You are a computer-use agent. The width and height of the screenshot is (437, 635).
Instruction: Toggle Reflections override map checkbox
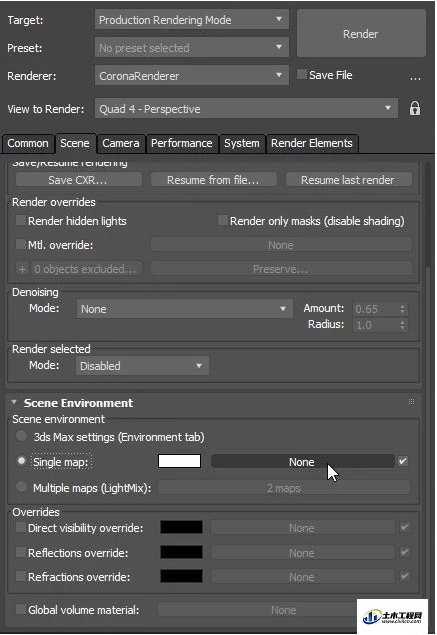(x=404, y=552)
